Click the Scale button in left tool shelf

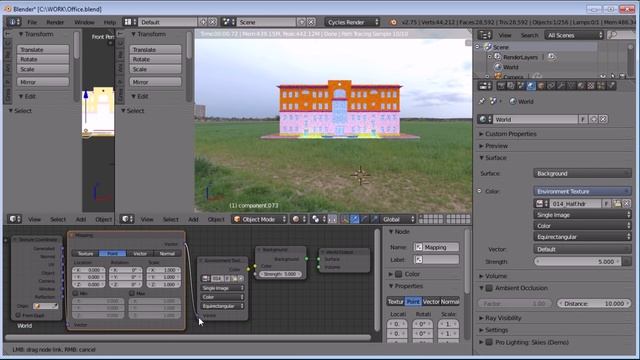[x=43, y=69]
